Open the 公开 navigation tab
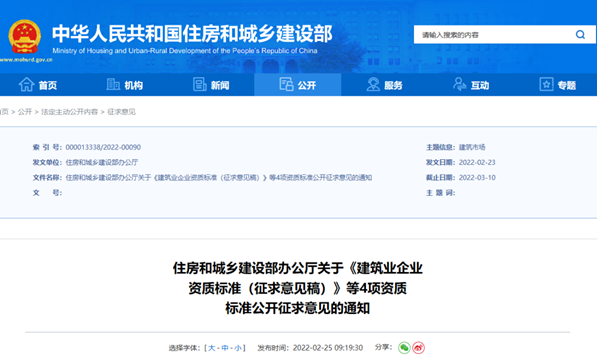This screenshot has width=597, height=360. [297, 84]
